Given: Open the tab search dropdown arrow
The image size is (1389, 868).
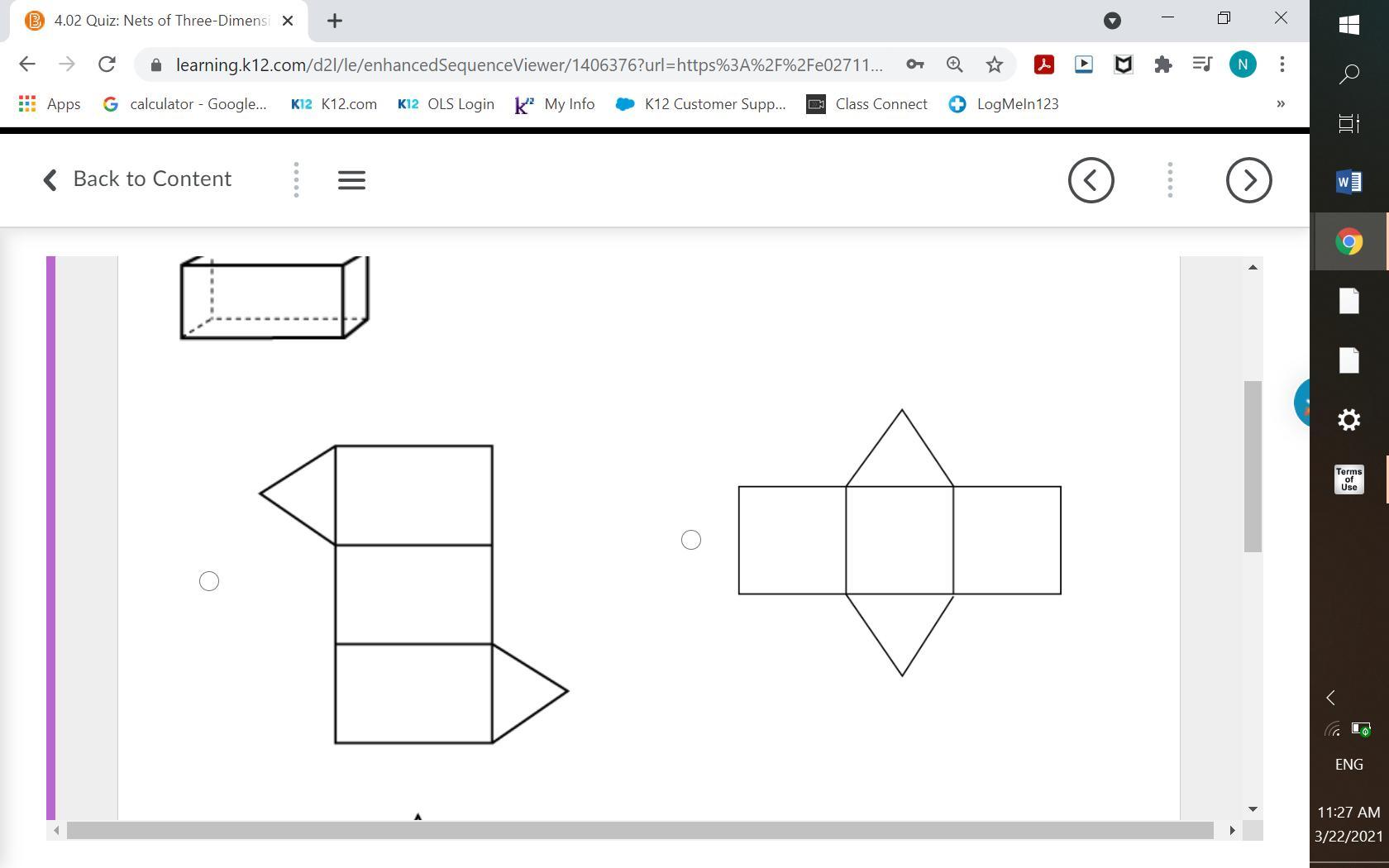Looking at the screenshot, I should pos(1112,21).
